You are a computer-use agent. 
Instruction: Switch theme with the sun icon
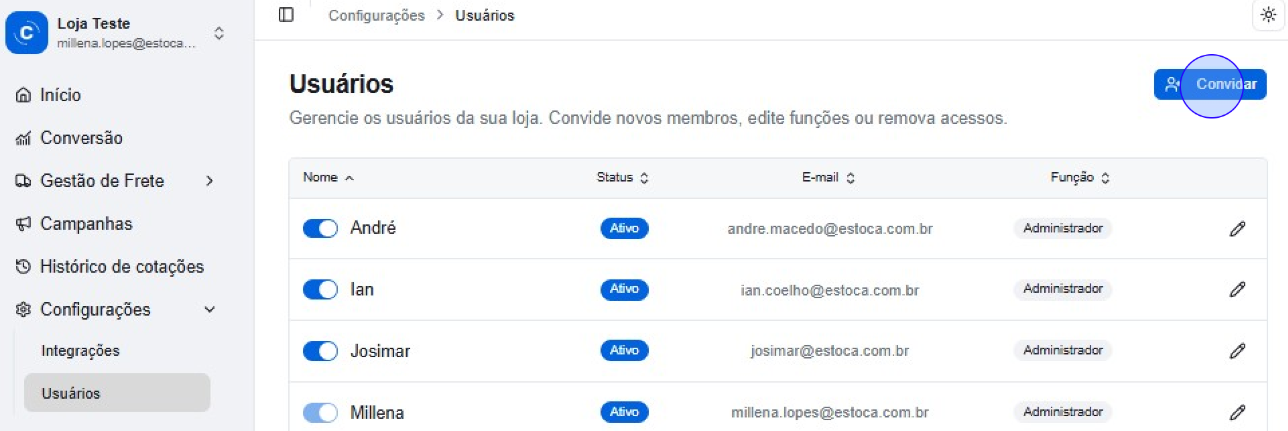[1269, 15]
